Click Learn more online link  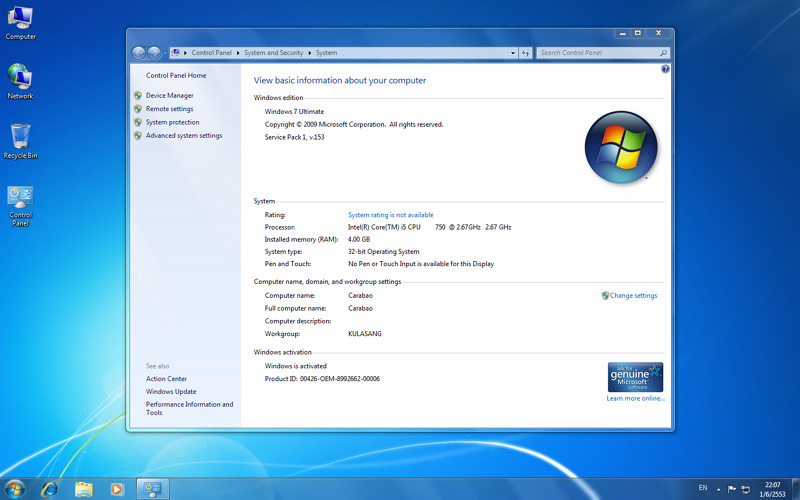[x=636, y=398]
